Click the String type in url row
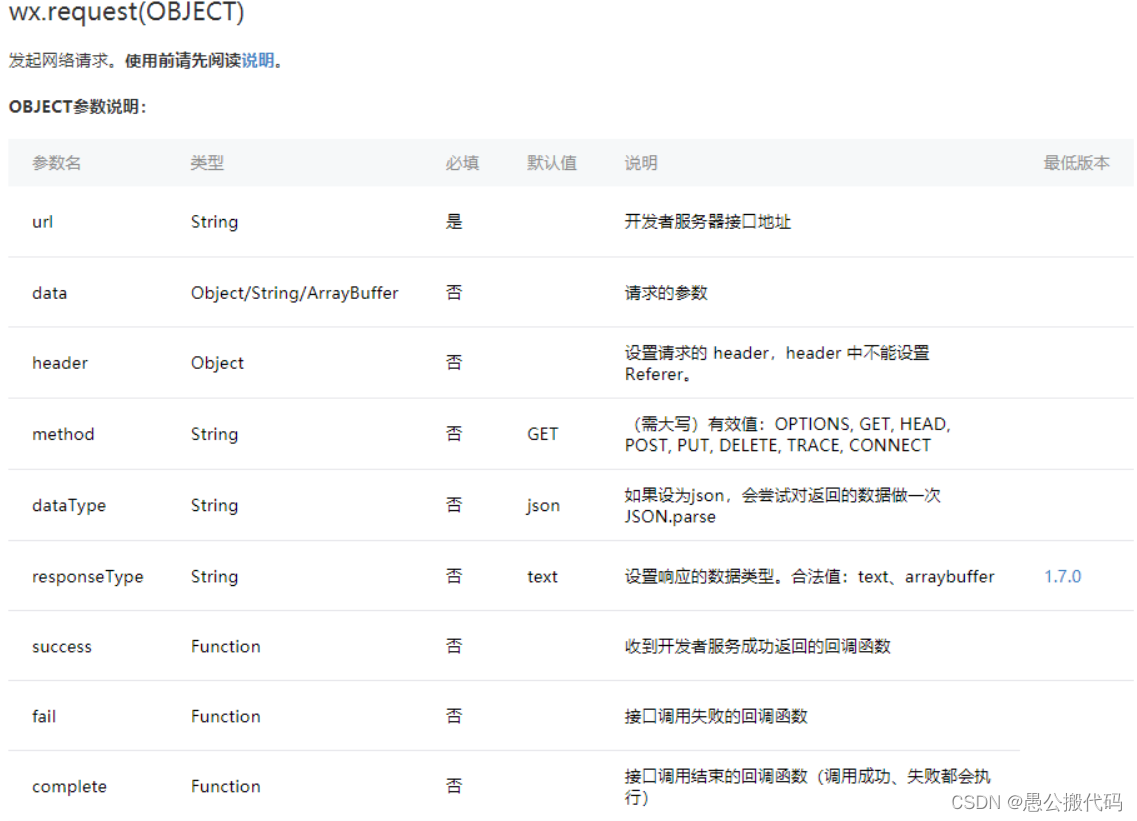The width and height of the screenshot is (1137, 821). 215,222
